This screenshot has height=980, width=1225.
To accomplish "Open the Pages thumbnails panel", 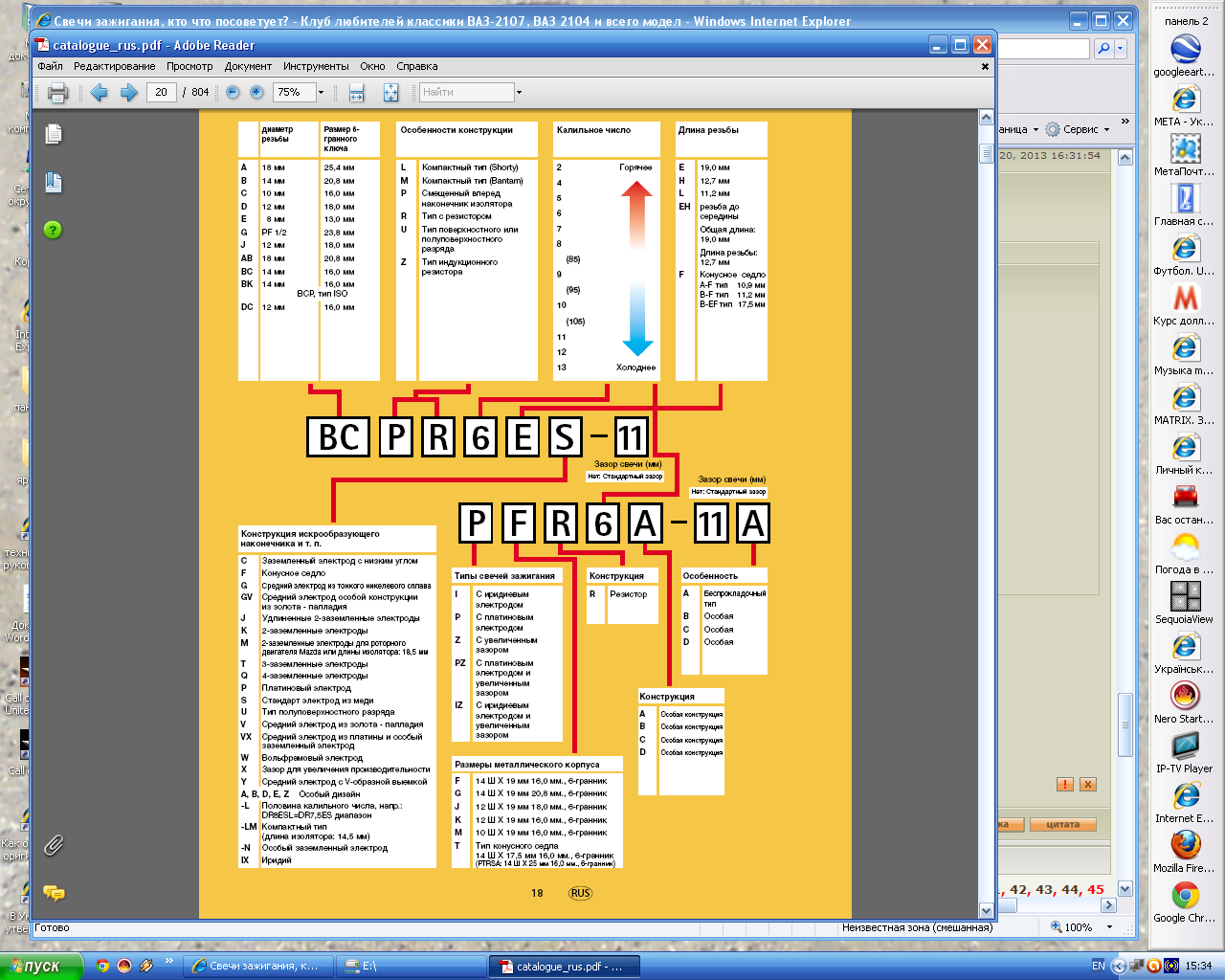I will pyautogui.click(x=54, y=135).
